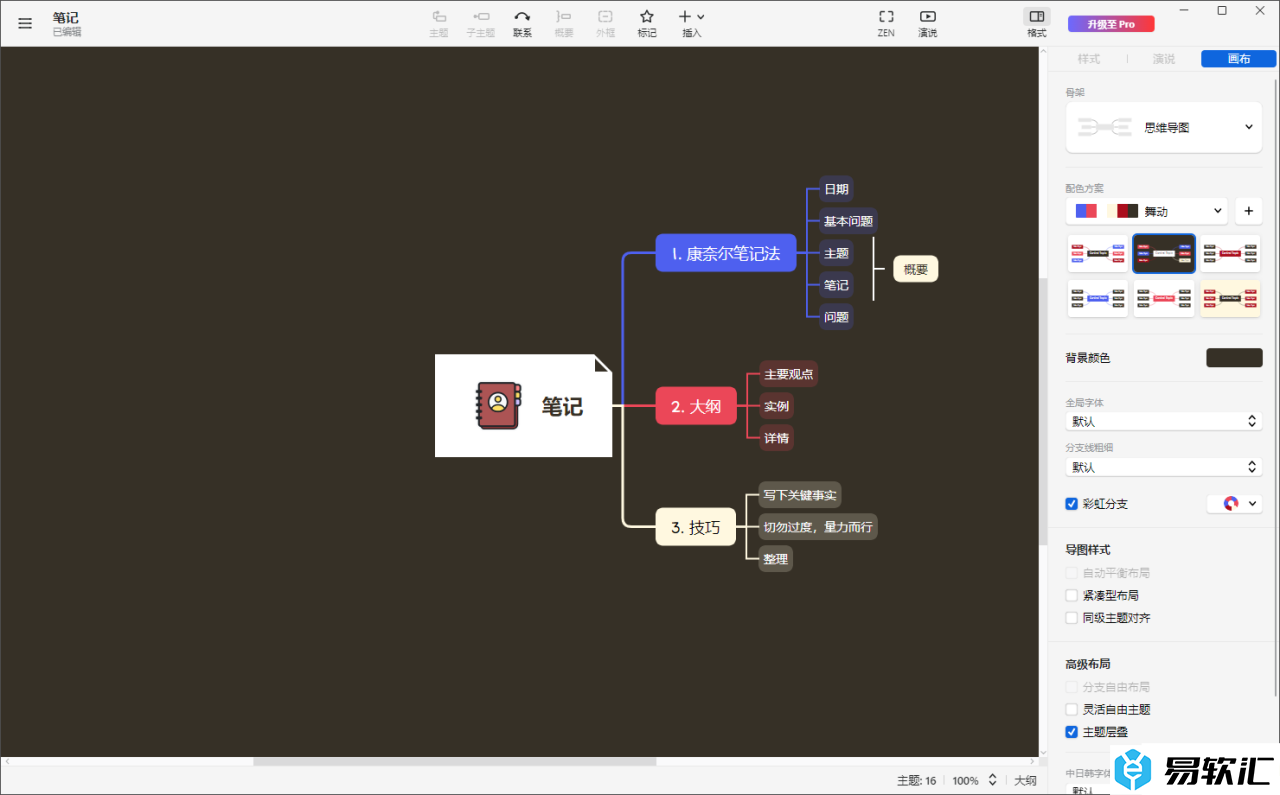Toggle the 格式 format panel
The width and height of the screenshot is (1280, 795).
[x=1037, y=23]
